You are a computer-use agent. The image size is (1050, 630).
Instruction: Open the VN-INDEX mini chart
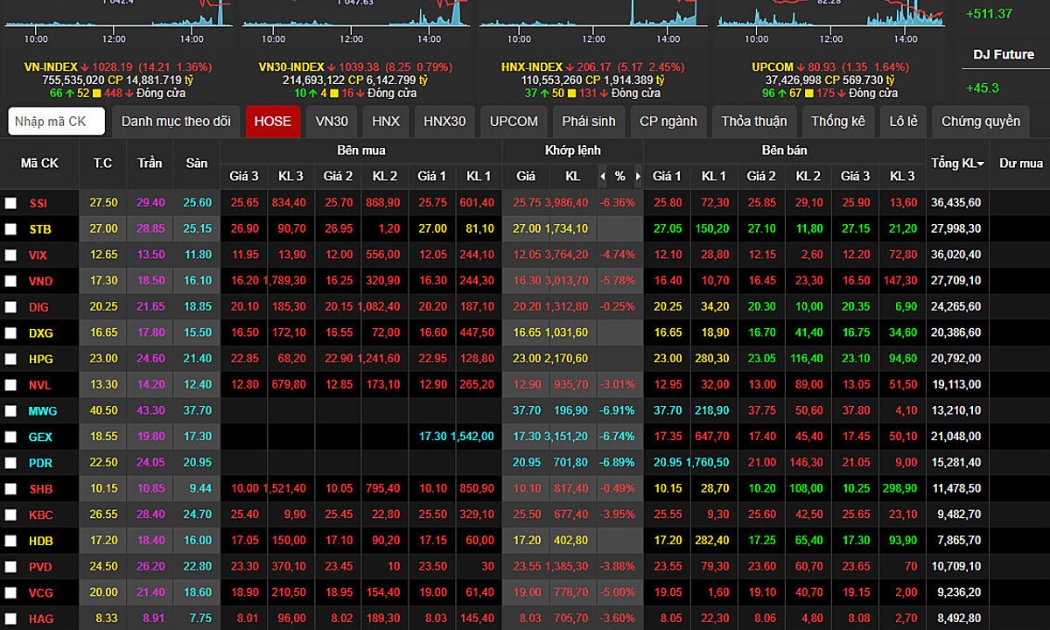coord(118,18)
